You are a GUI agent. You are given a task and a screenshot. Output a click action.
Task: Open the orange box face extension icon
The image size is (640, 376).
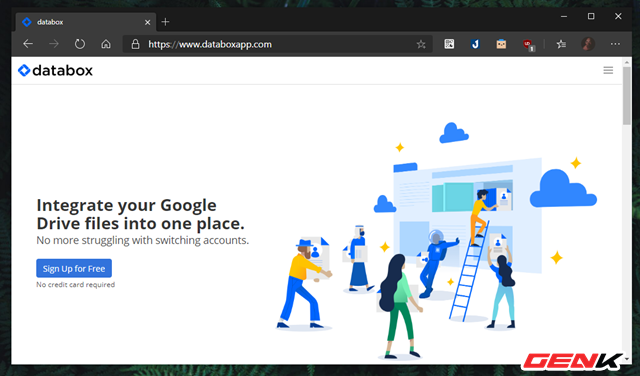(501, 44)
